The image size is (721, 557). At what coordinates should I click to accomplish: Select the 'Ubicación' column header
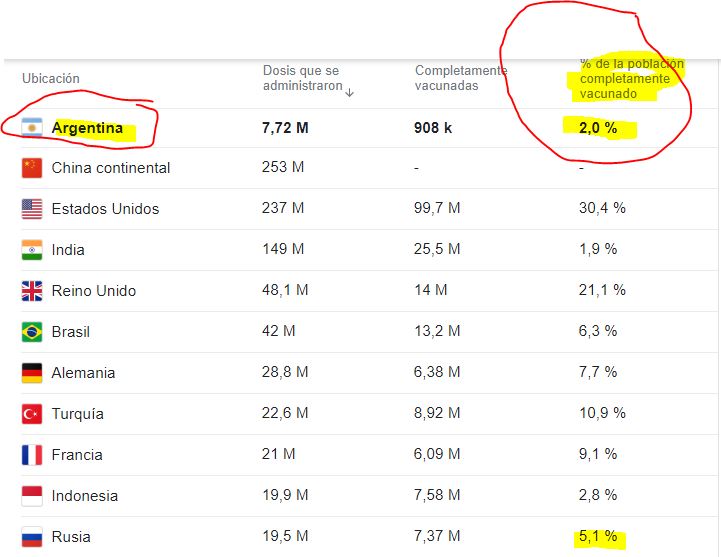[50, 78]
